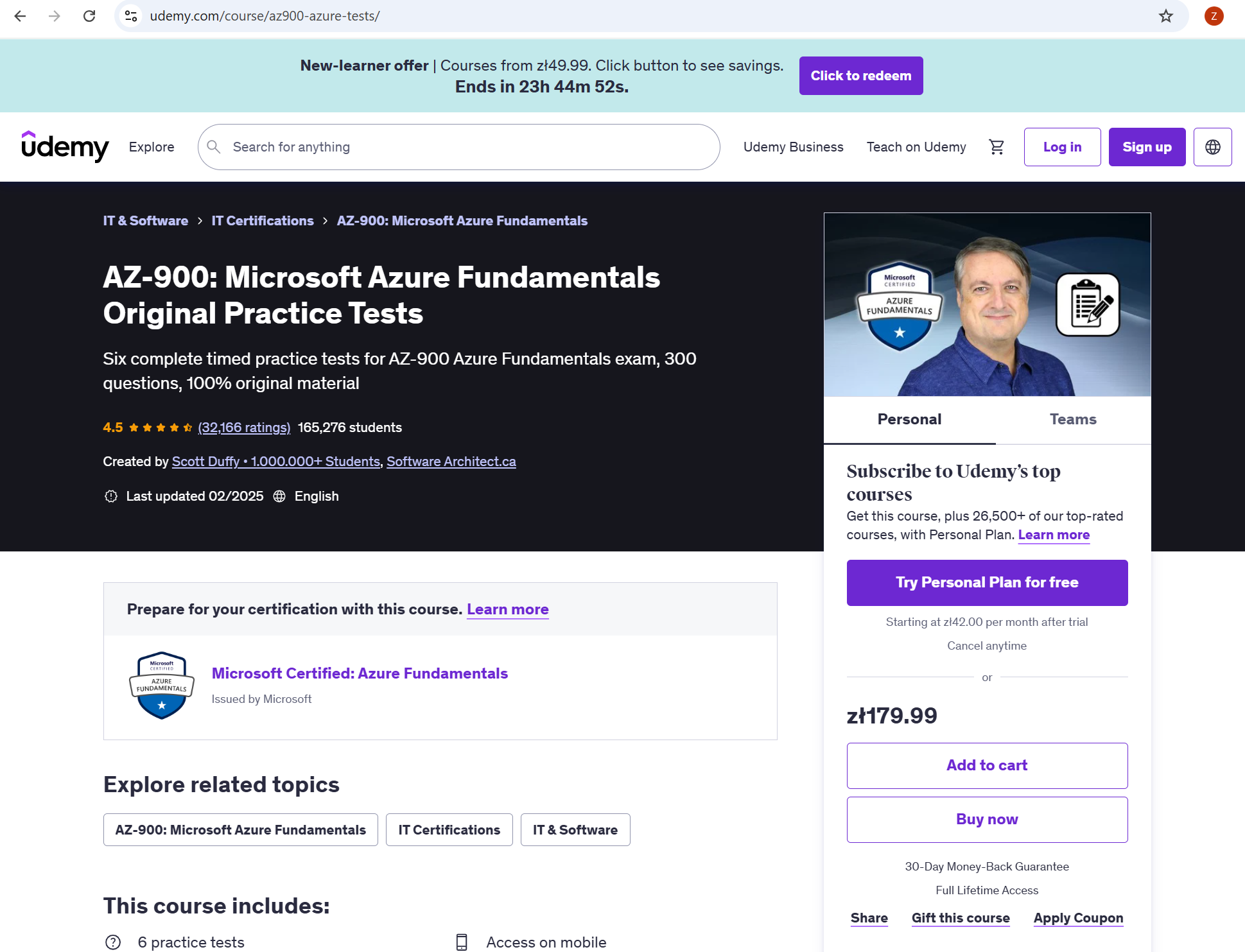Open site information icon in address bar
The height and width of the screenshot is (952, 1245).
(x=131, y=16)
